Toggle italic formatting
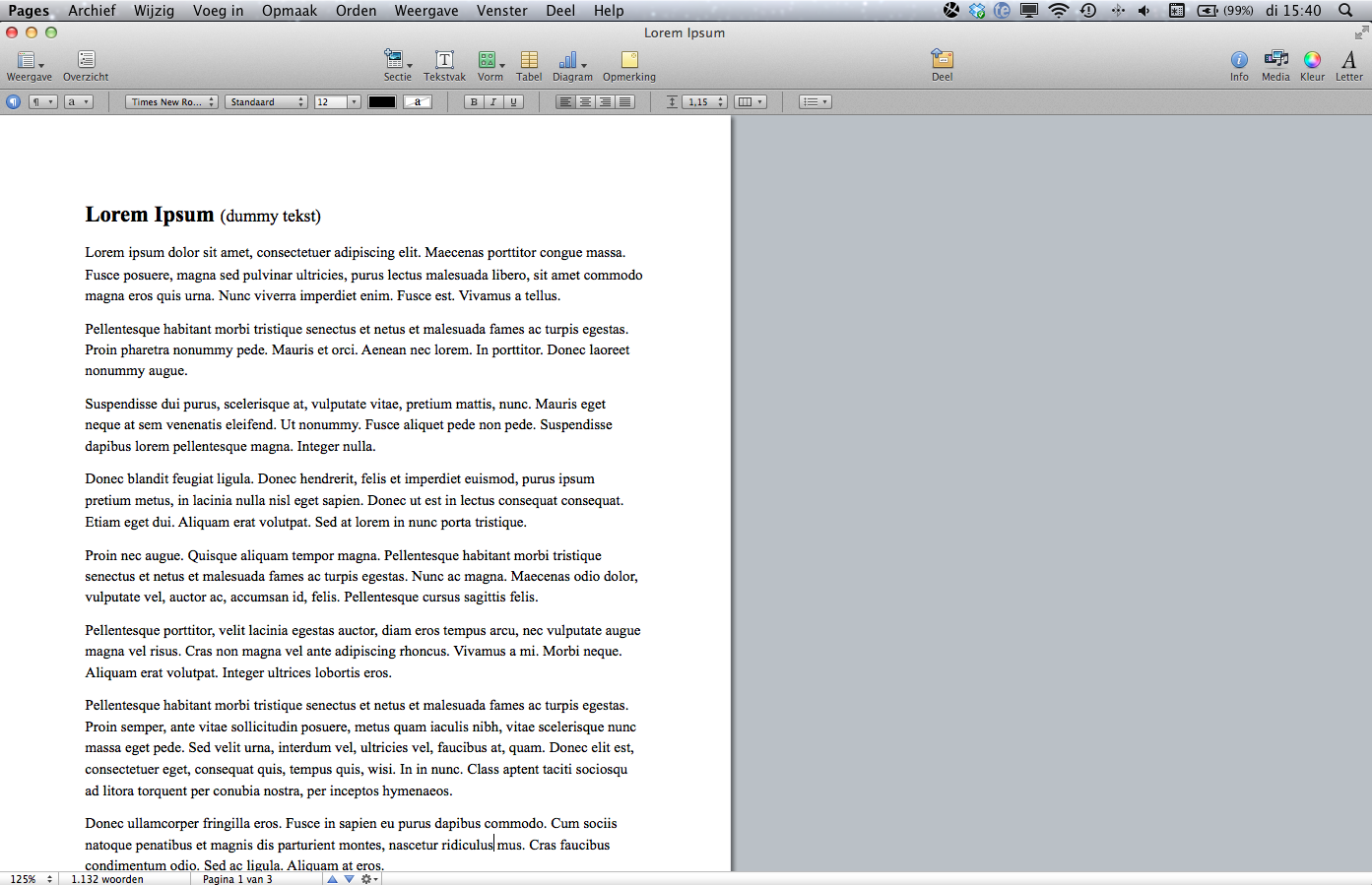 pyautogui.click(x=493, y=101)
